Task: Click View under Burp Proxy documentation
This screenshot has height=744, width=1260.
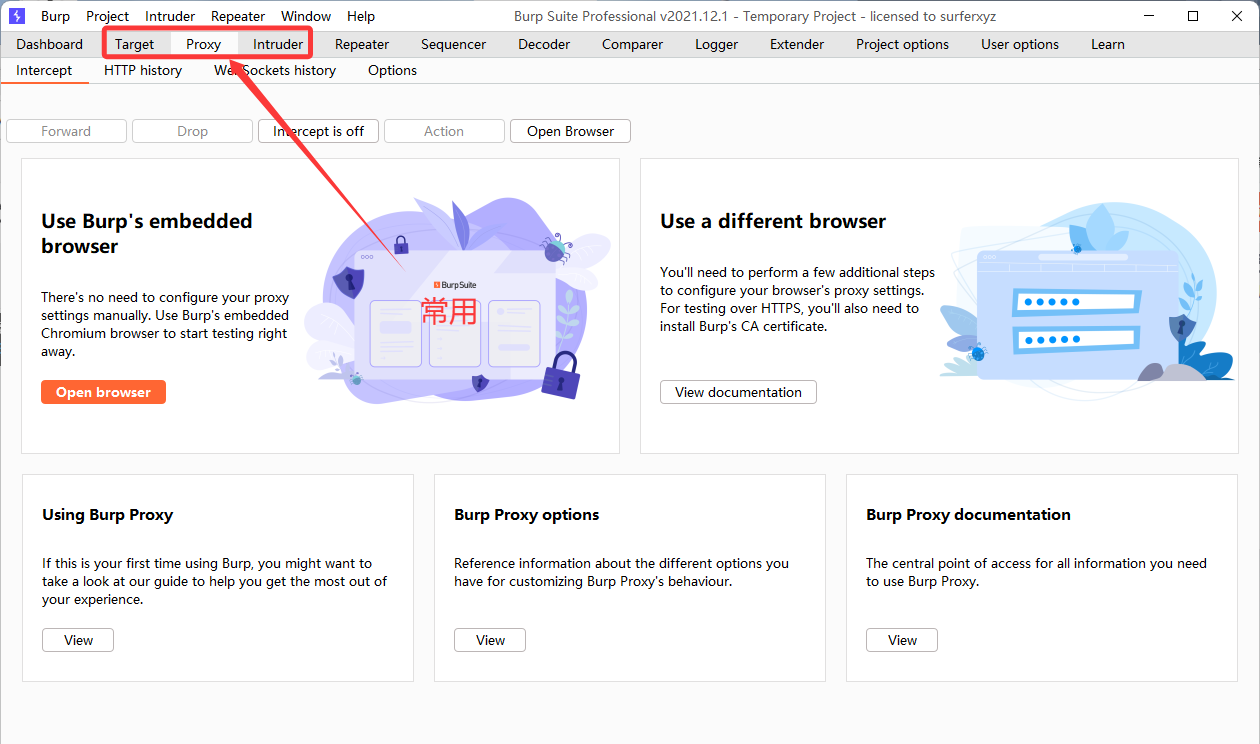Action: pos(902,640)
